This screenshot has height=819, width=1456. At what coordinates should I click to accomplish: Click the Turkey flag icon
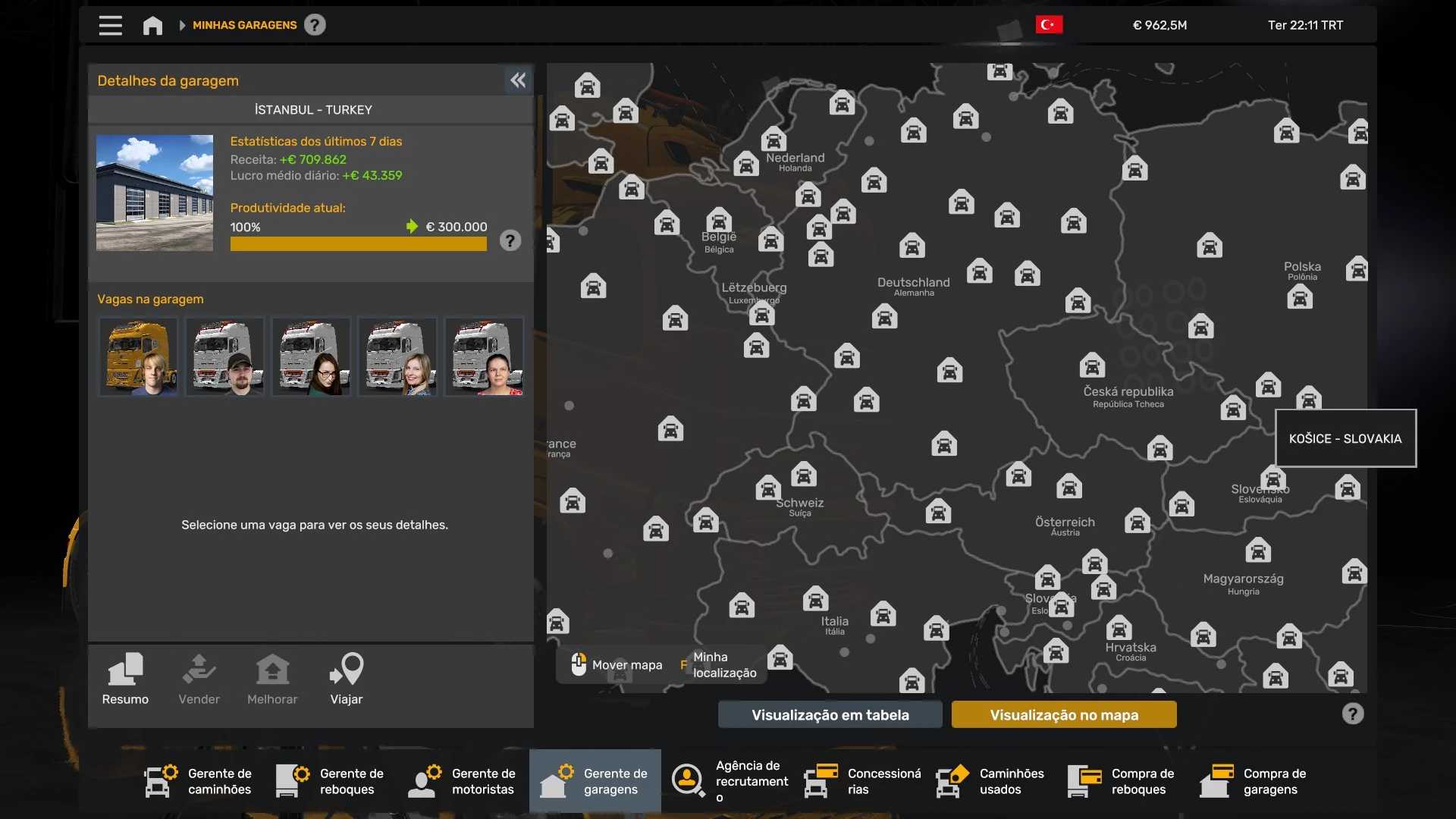1049,25
